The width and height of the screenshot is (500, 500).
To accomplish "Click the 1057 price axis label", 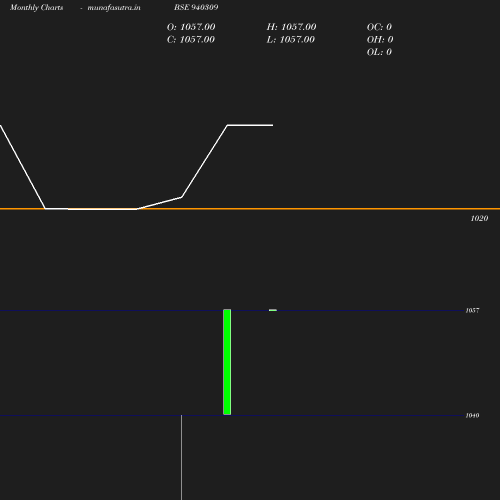I will point(472,310).
